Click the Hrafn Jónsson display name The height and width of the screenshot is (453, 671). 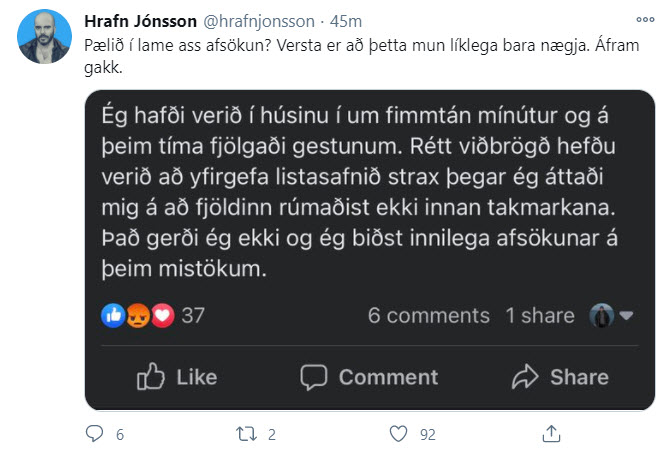140,21
